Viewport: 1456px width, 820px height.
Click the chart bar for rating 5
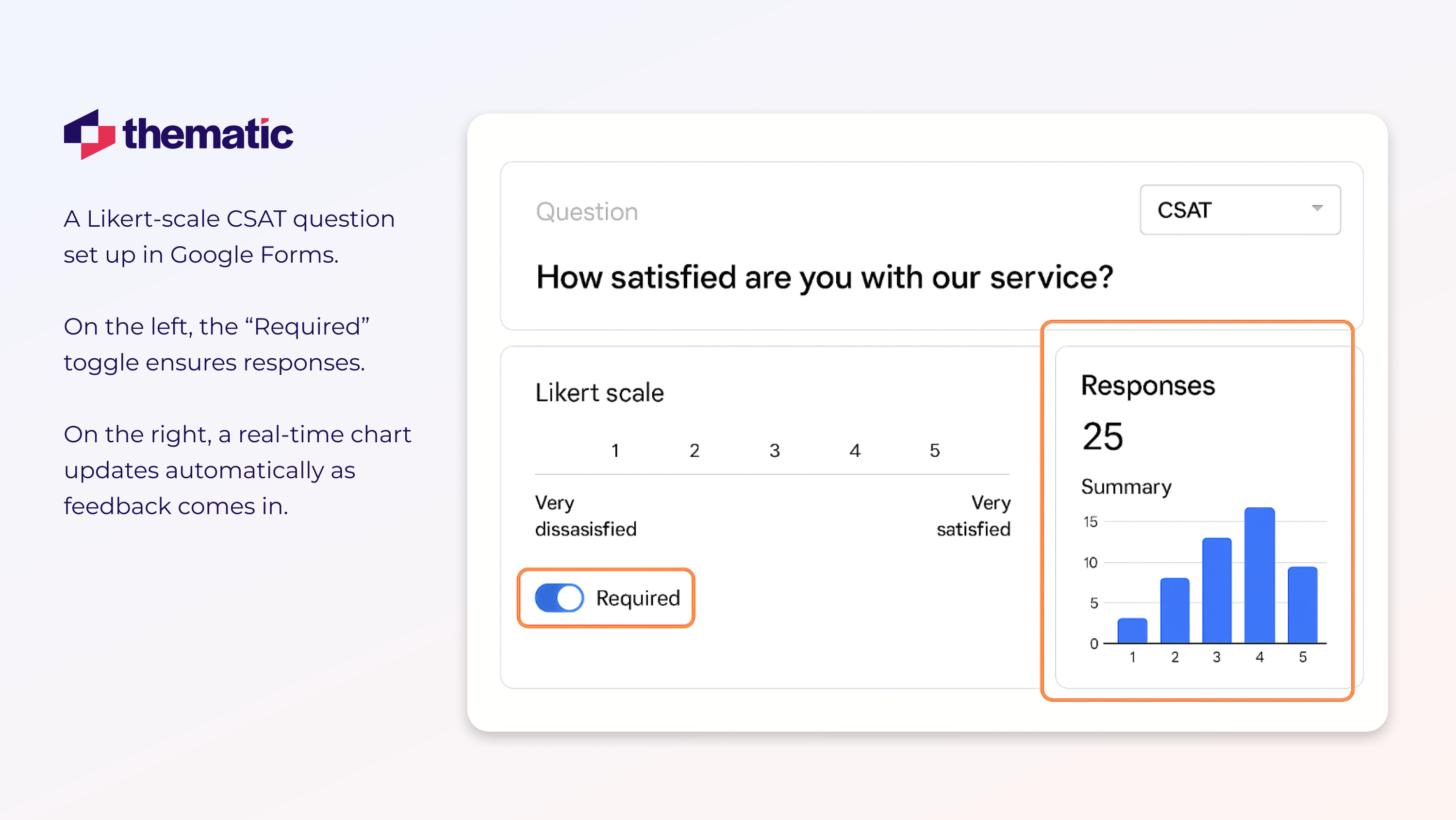pos(1302,604)
